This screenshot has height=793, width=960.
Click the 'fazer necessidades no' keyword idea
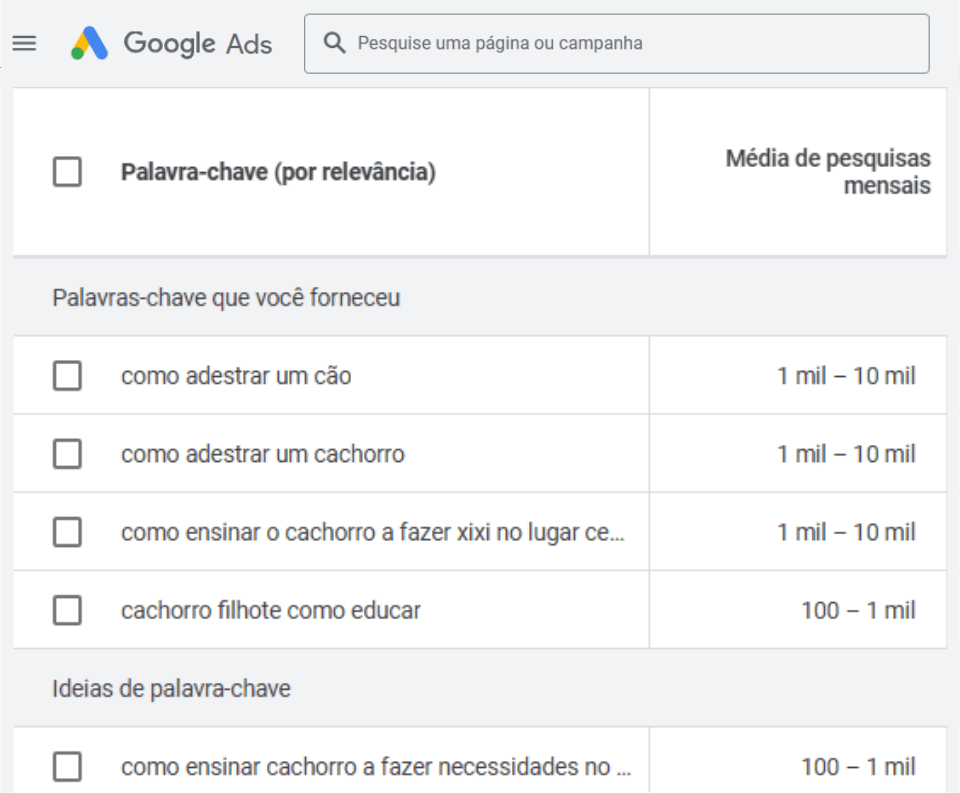[376, 767]
